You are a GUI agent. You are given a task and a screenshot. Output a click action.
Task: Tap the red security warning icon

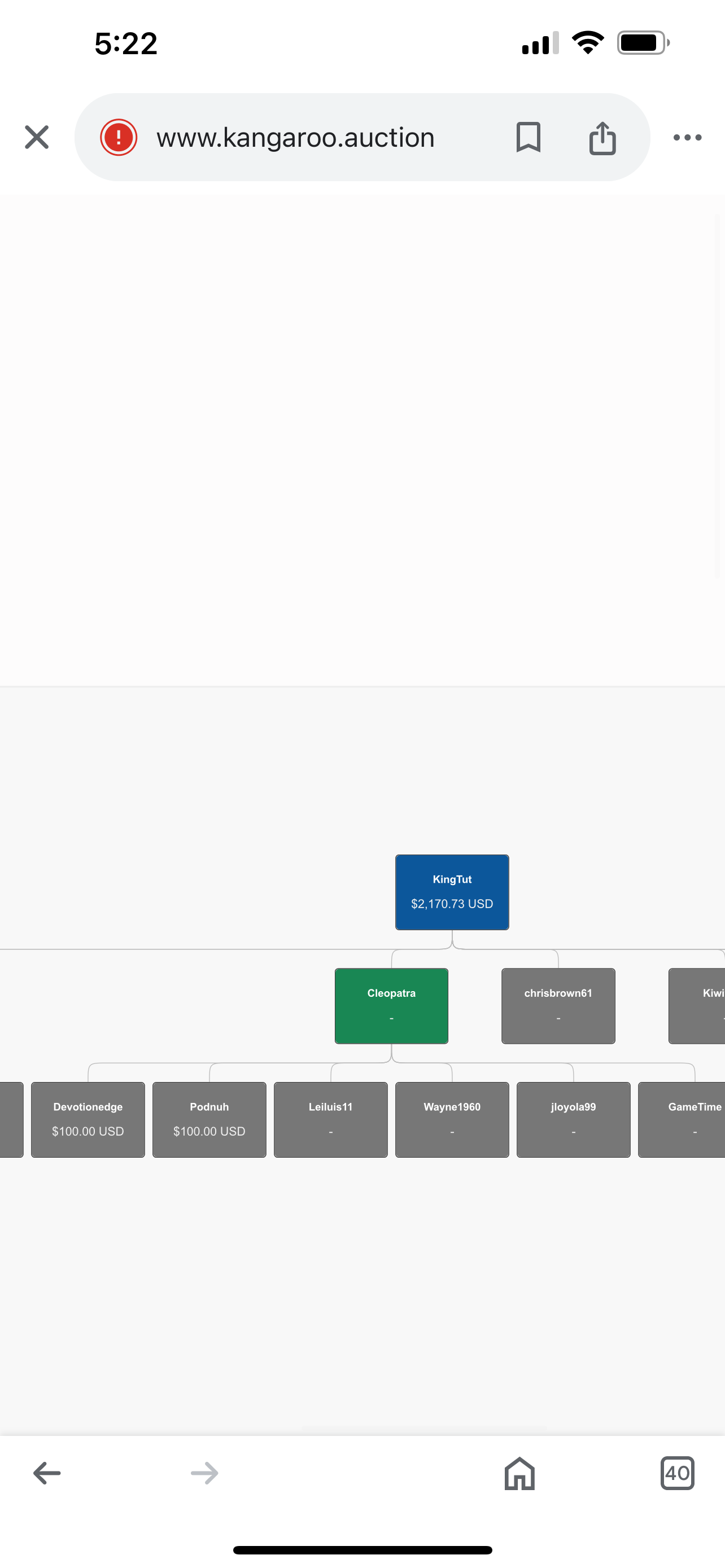coord(119,137)
